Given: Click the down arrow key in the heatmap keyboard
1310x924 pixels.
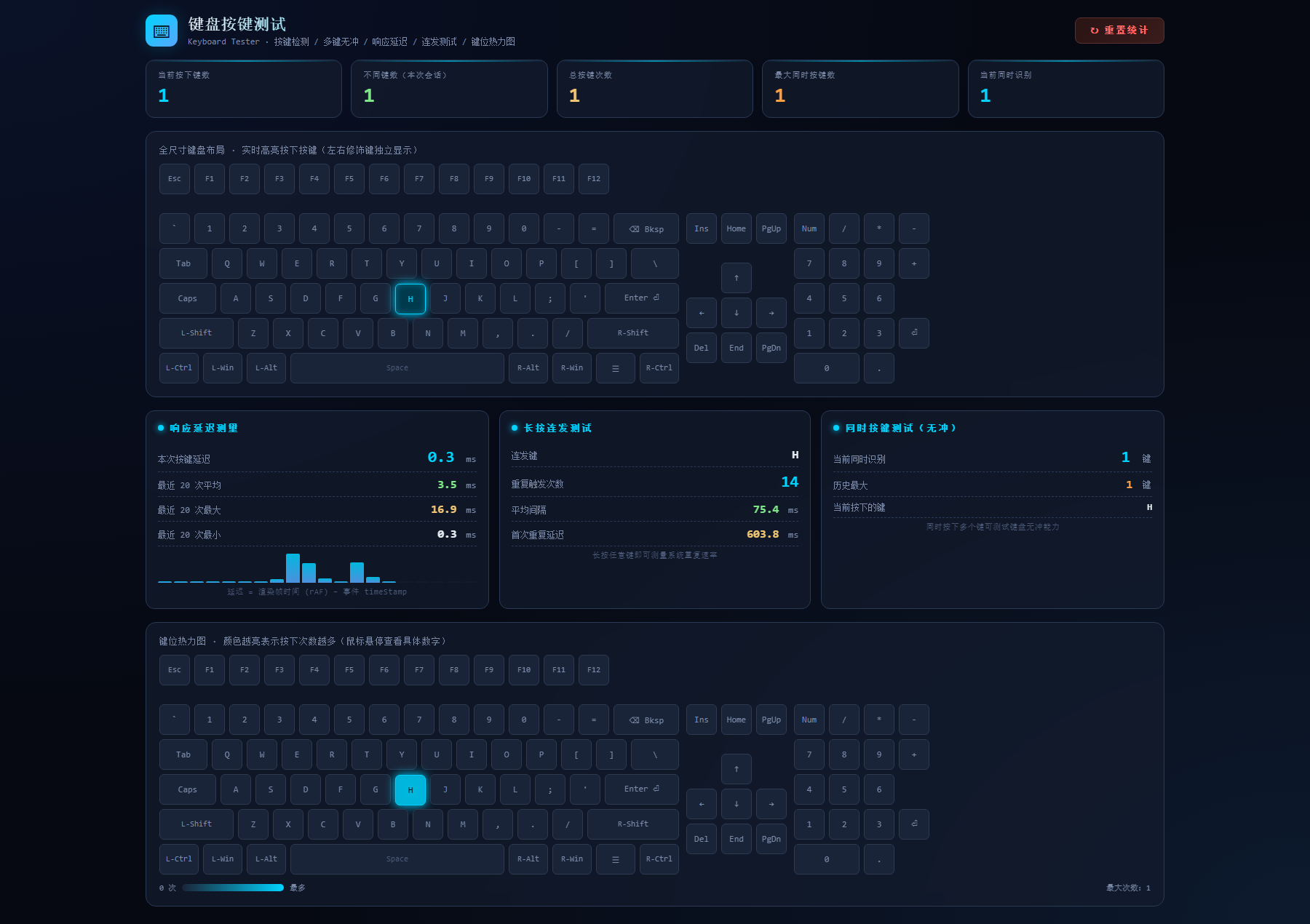Looking at the screenshot, I should [737, 804].
